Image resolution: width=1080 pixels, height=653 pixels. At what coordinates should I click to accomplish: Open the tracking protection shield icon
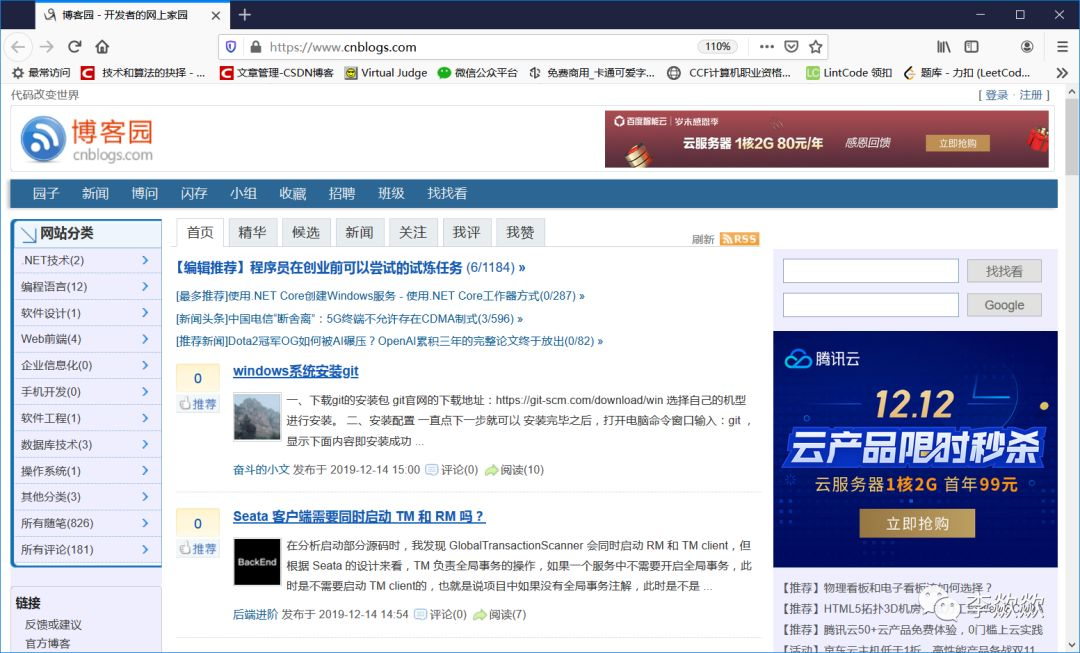point(231,47)
